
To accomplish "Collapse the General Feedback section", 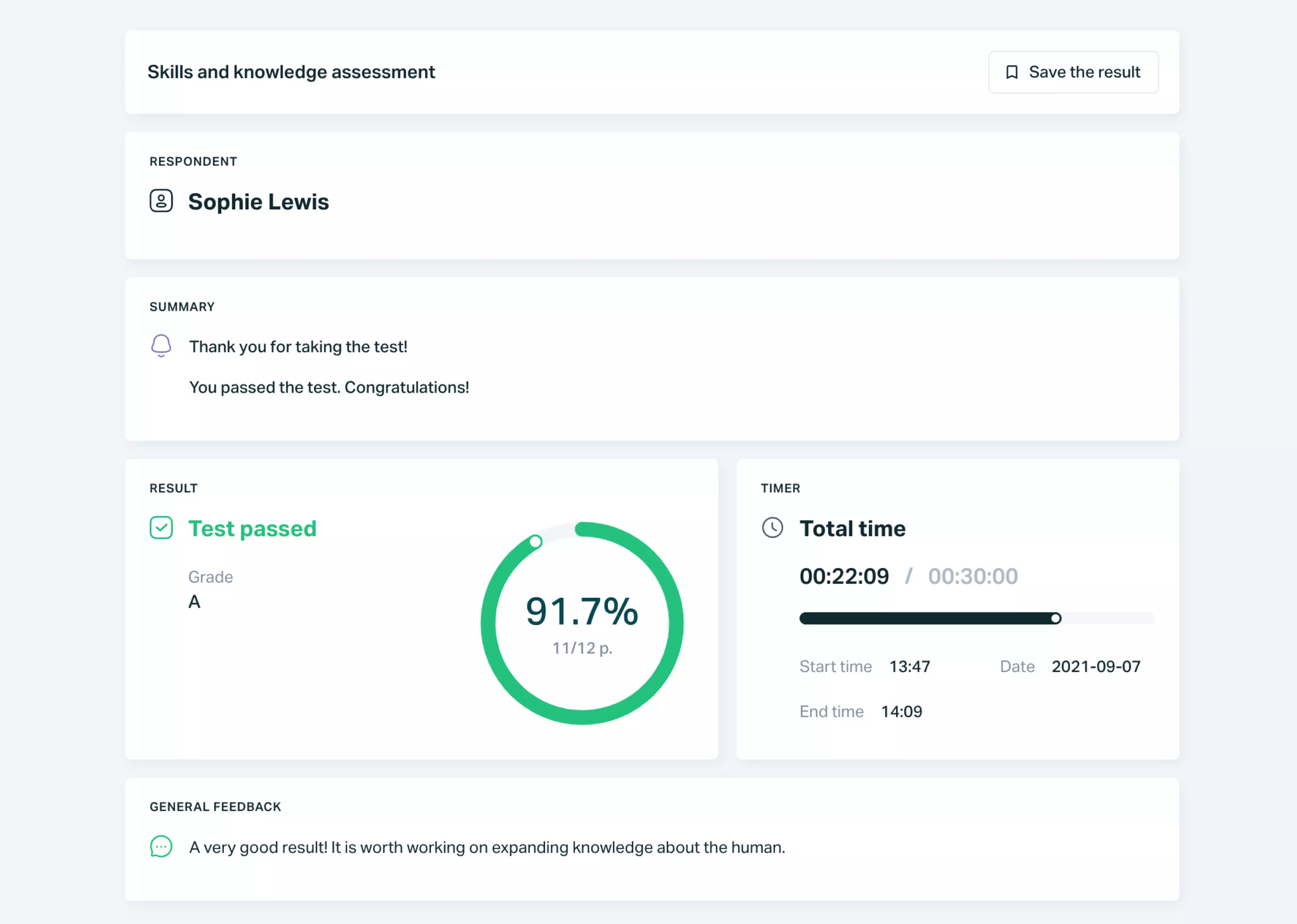I will point(215,806).
